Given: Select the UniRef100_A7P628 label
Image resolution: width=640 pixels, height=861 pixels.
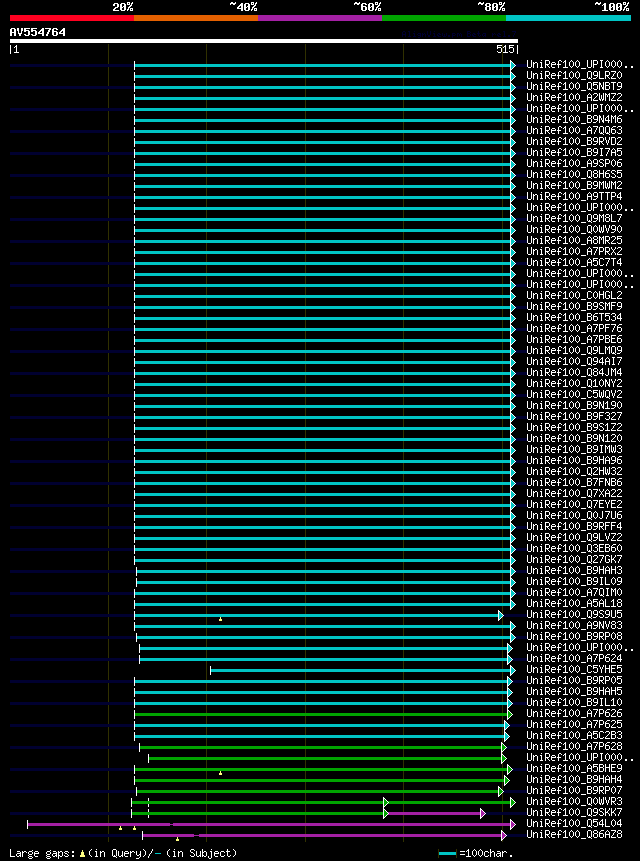Looking at the screenshot, I should click(574, 746).
